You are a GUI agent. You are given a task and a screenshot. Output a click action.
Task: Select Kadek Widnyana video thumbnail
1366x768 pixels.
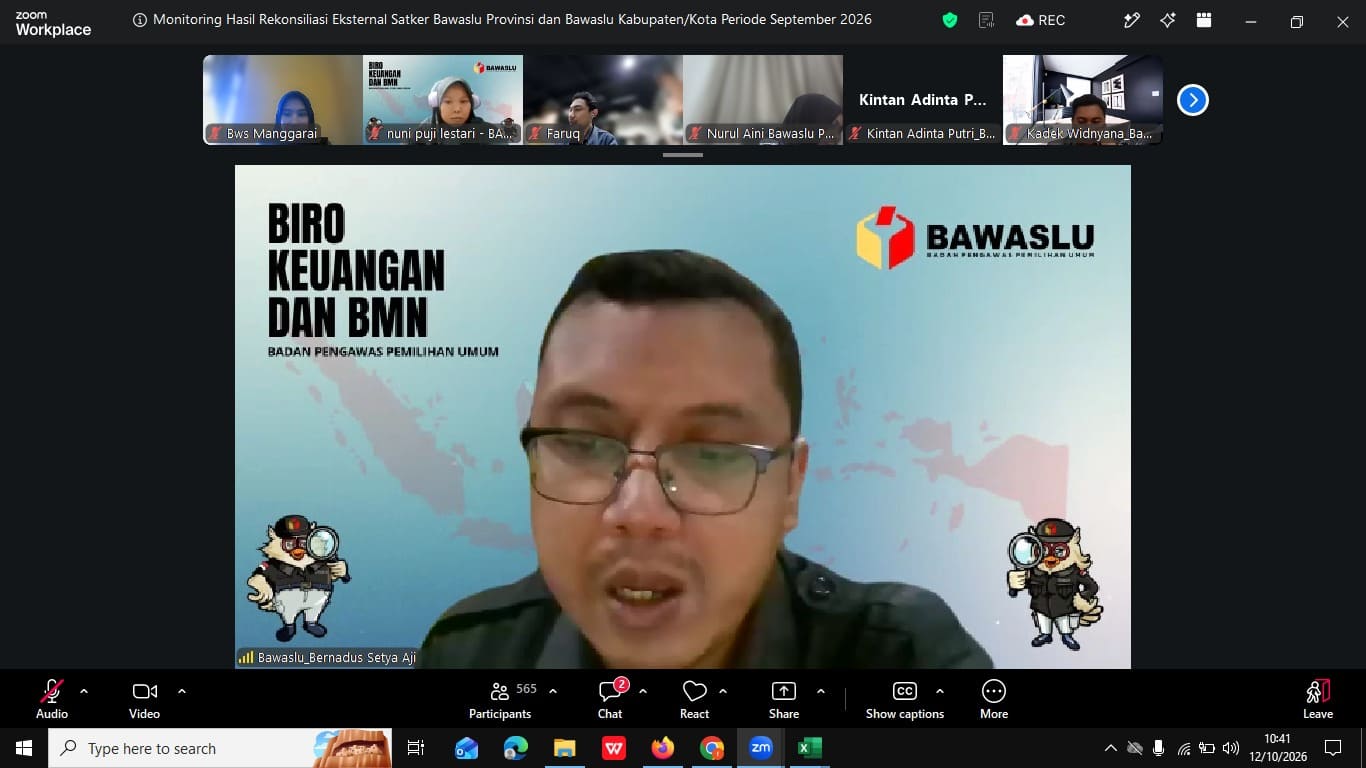1083,100
